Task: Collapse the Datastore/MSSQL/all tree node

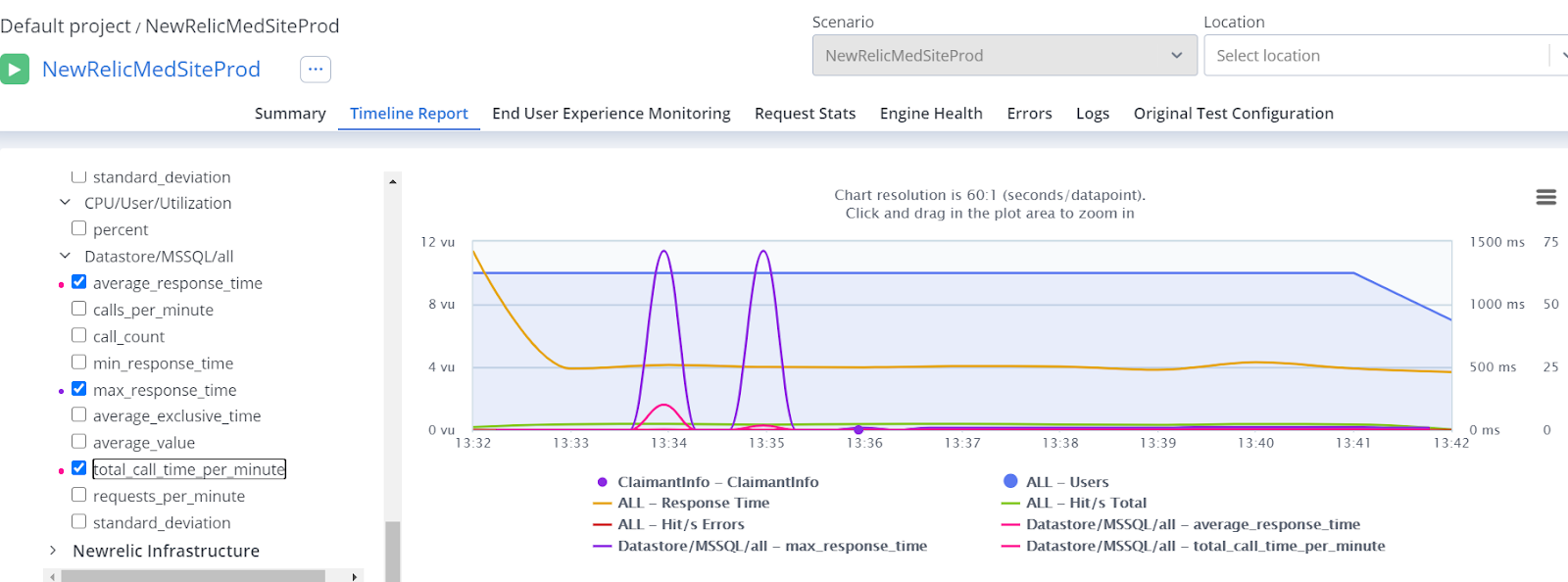Action: [65, 256]
